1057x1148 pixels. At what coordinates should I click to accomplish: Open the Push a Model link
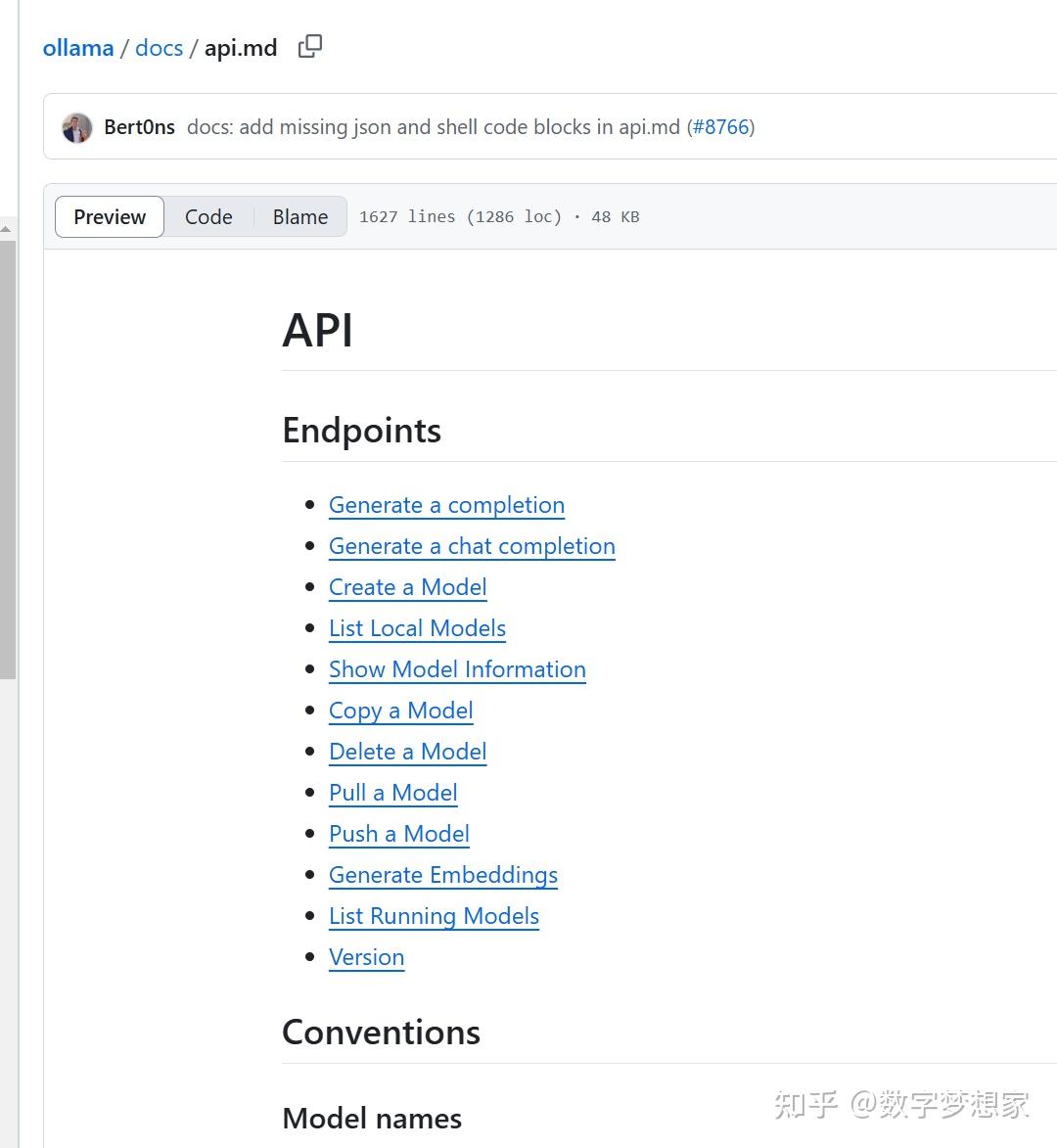[x=399, y=833]
